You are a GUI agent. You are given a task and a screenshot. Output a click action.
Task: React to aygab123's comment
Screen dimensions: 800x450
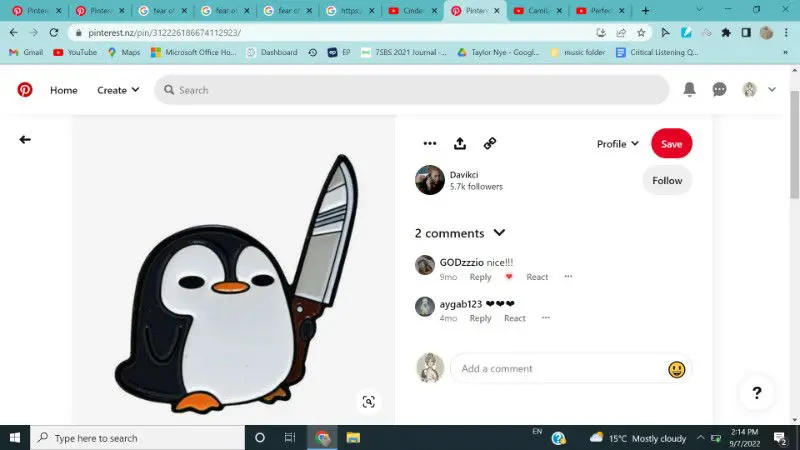[x=515, y=318]
